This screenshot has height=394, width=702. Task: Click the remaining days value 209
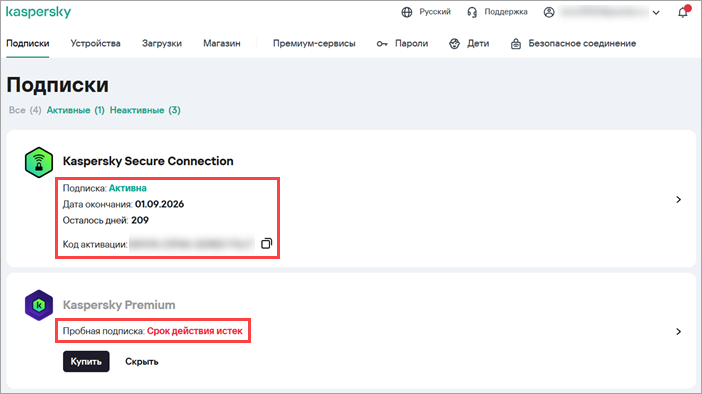140,220
